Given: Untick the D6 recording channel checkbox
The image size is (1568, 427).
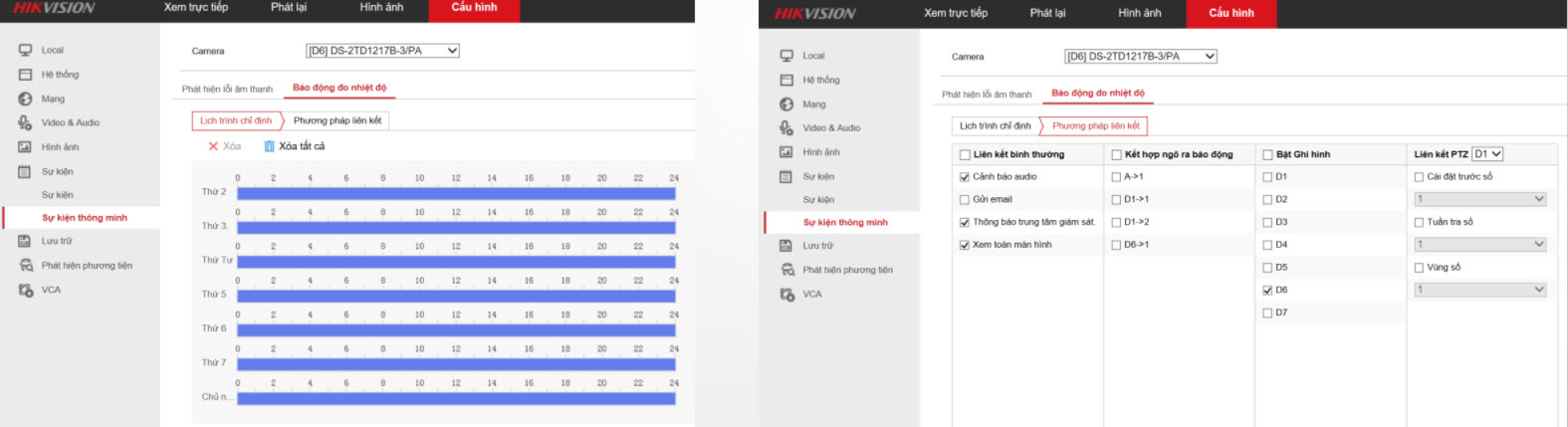Looking at the screenshot, I should [x=1267, y=291].
